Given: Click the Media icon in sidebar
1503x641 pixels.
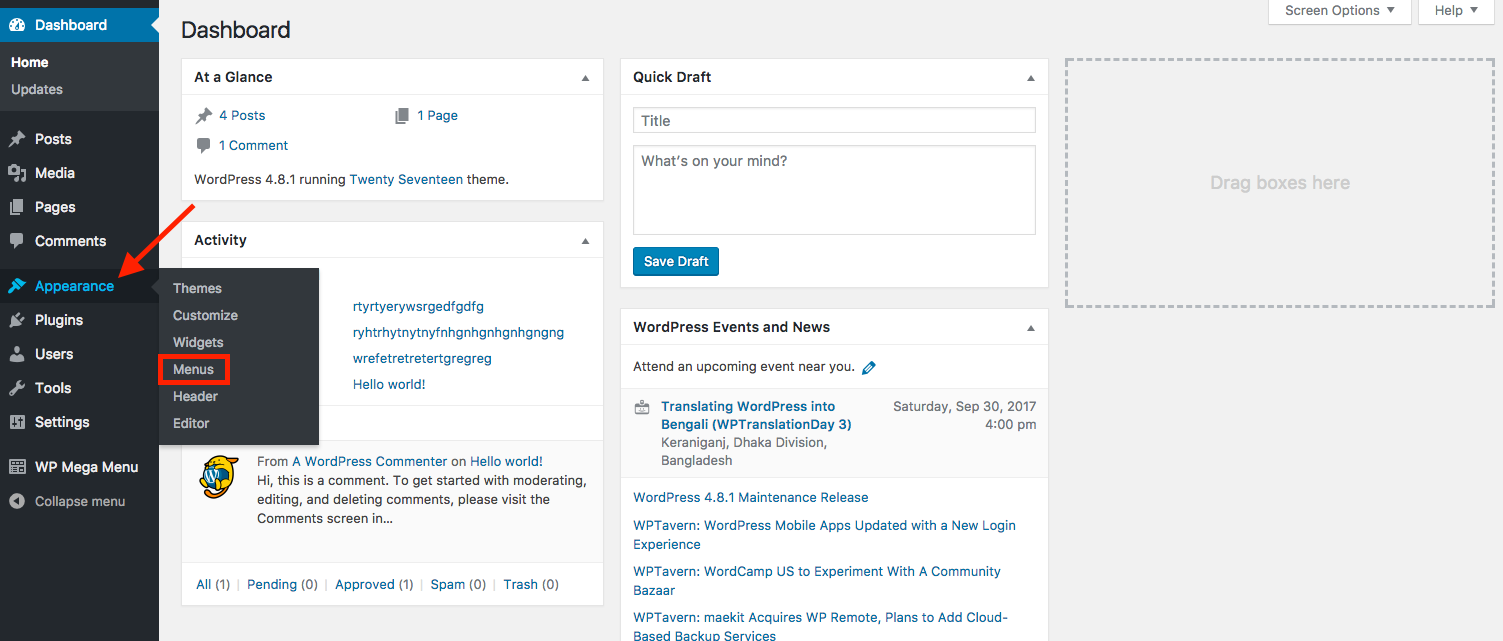Looking at the screenshot, I should pyautogui.click(x=17, y=173).
